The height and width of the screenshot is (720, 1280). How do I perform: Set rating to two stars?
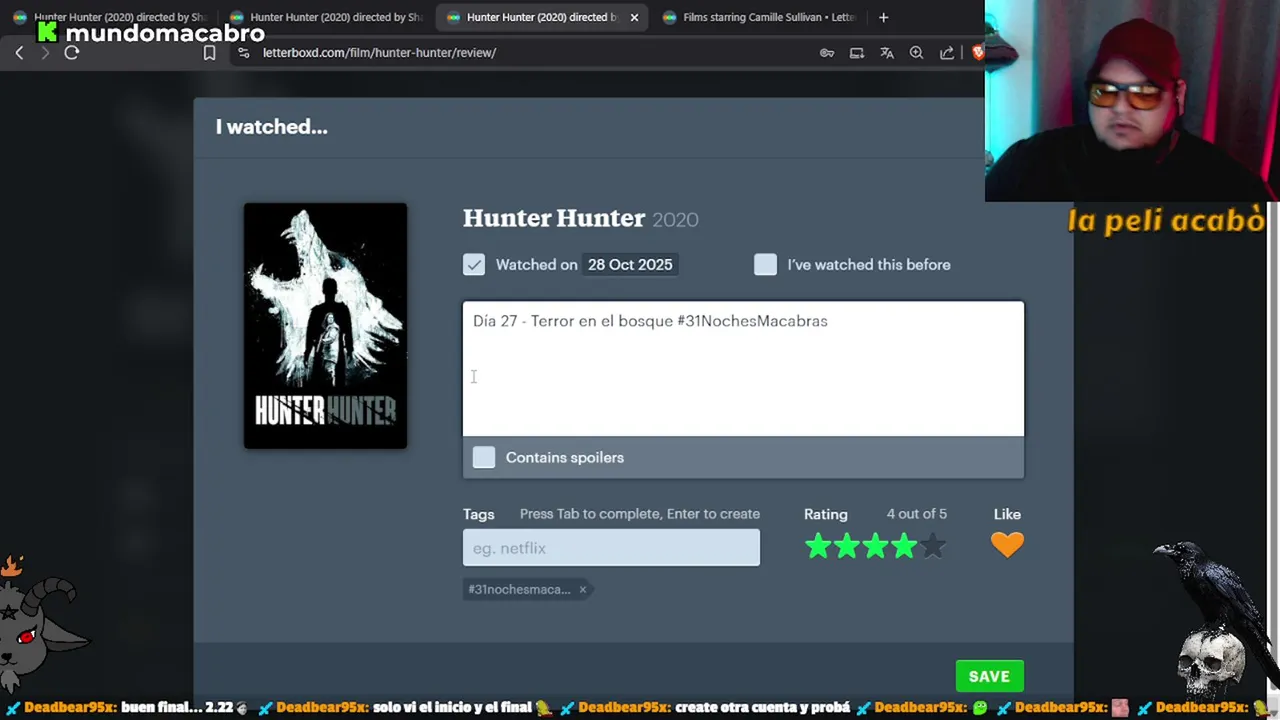point(847,546)
